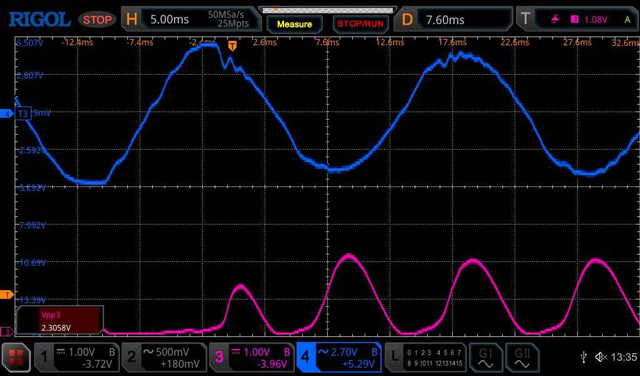Select the channel 4 ground level marker
This screenshot has width=640, height=376.
coord(7,113)
